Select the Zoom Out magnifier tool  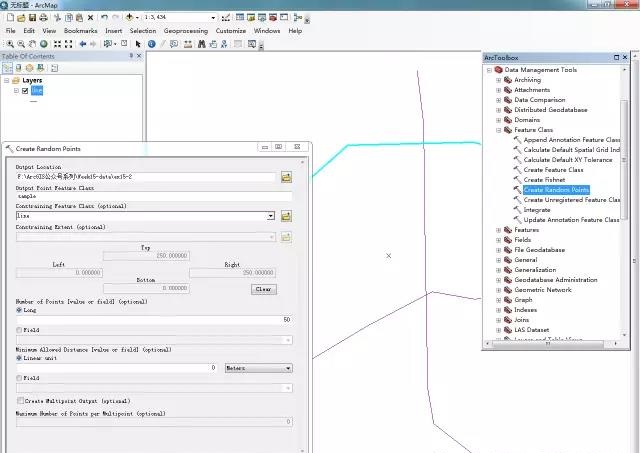coord(21,44)
